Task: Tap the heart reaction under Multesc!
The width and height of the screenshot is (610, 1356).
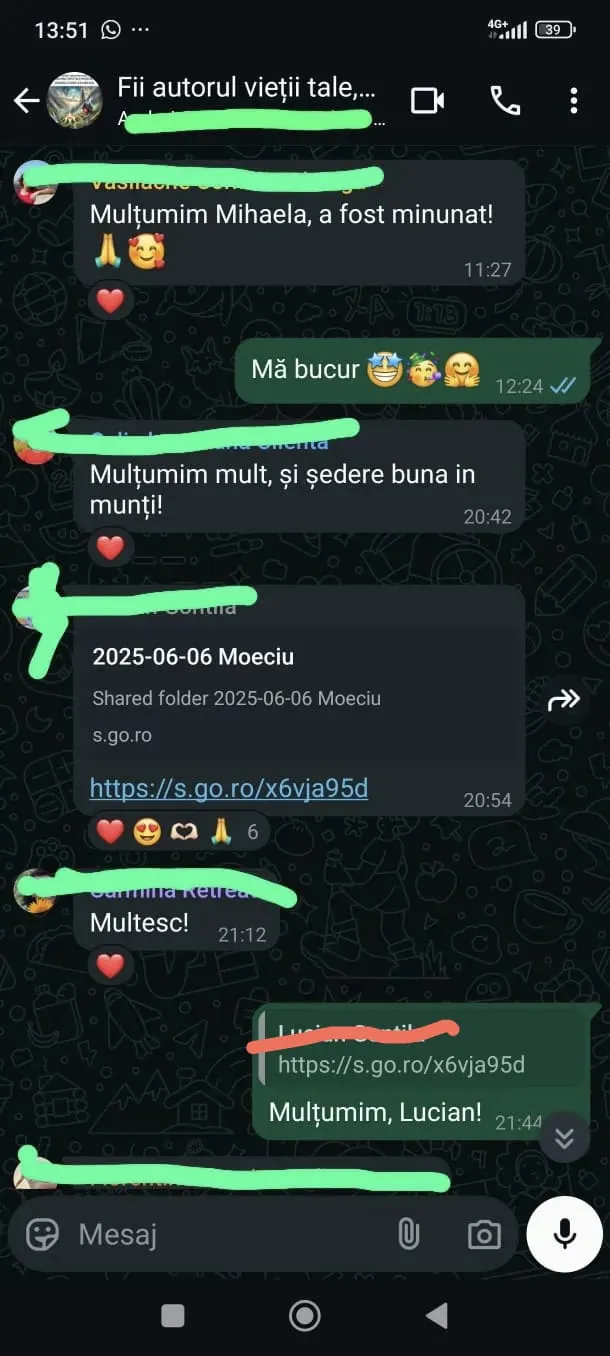Action: [x=110, y=965]
